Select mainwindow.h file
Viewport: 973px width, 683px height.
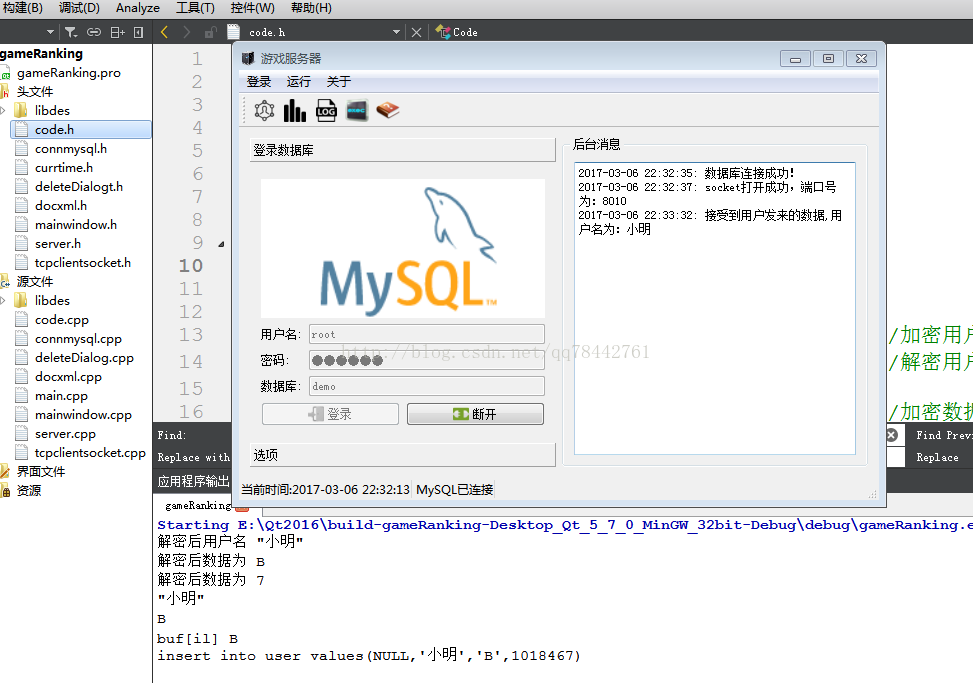pos(76,225)
